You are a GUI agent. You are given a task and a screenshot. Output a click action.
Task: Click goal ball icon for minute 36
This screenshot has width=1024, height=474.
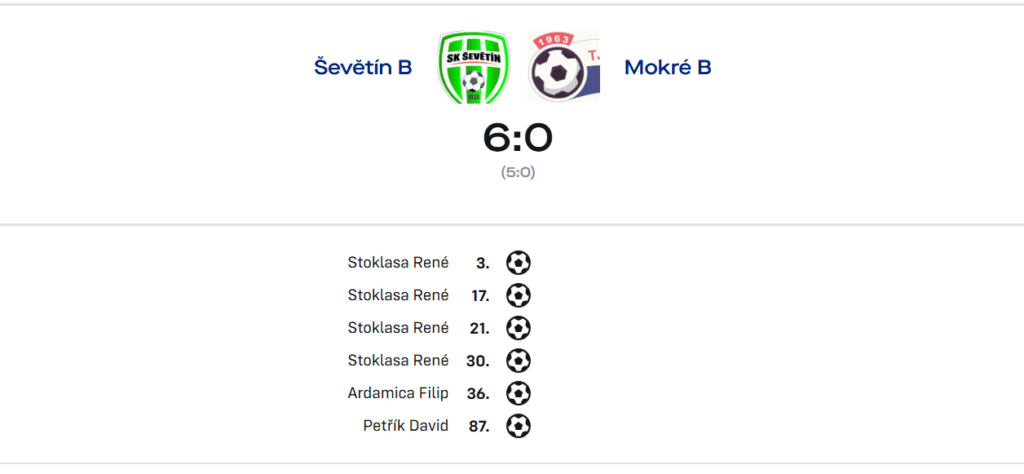pos(518,394)
